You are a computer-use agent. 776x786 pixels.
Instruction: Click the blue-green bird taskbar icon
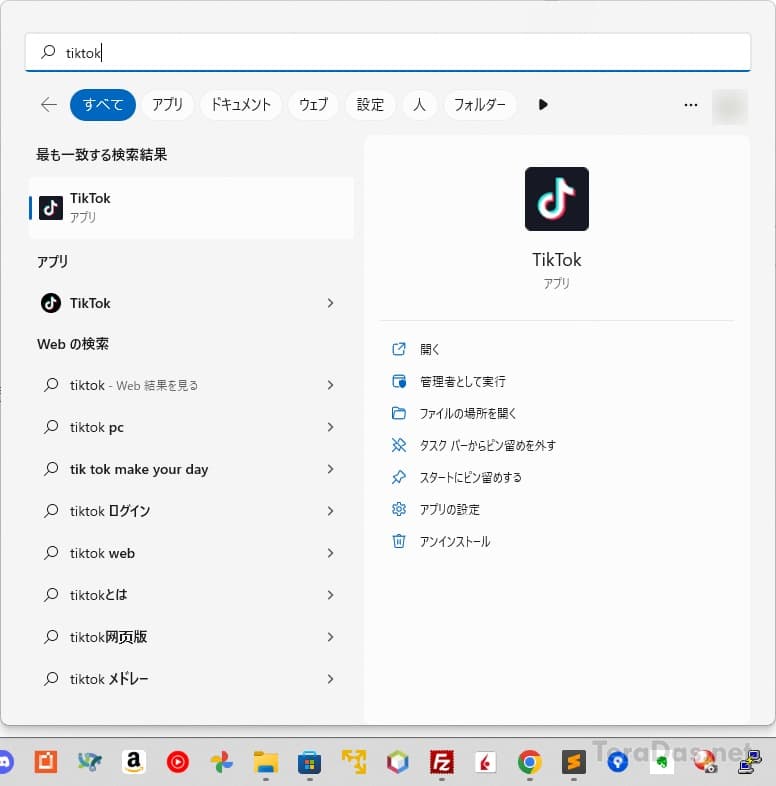(90, 762)
